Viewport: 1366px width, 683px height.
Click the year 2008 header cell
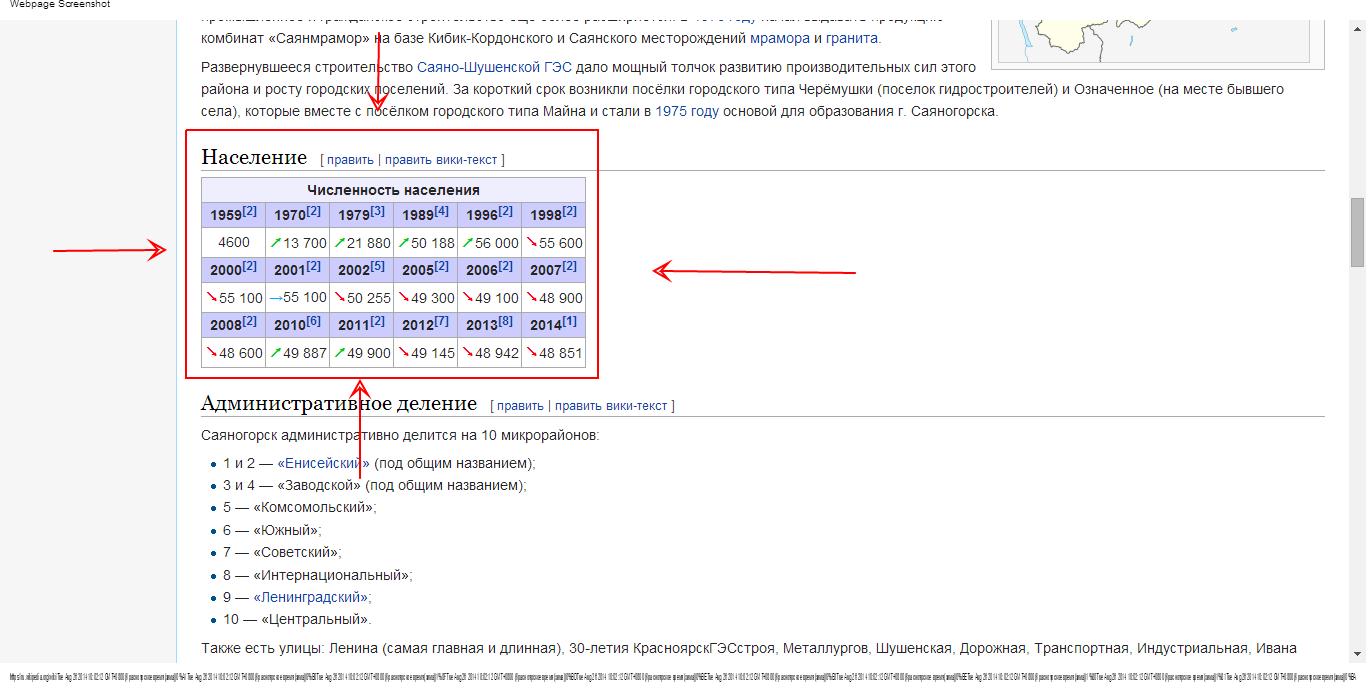pos(234,325)
